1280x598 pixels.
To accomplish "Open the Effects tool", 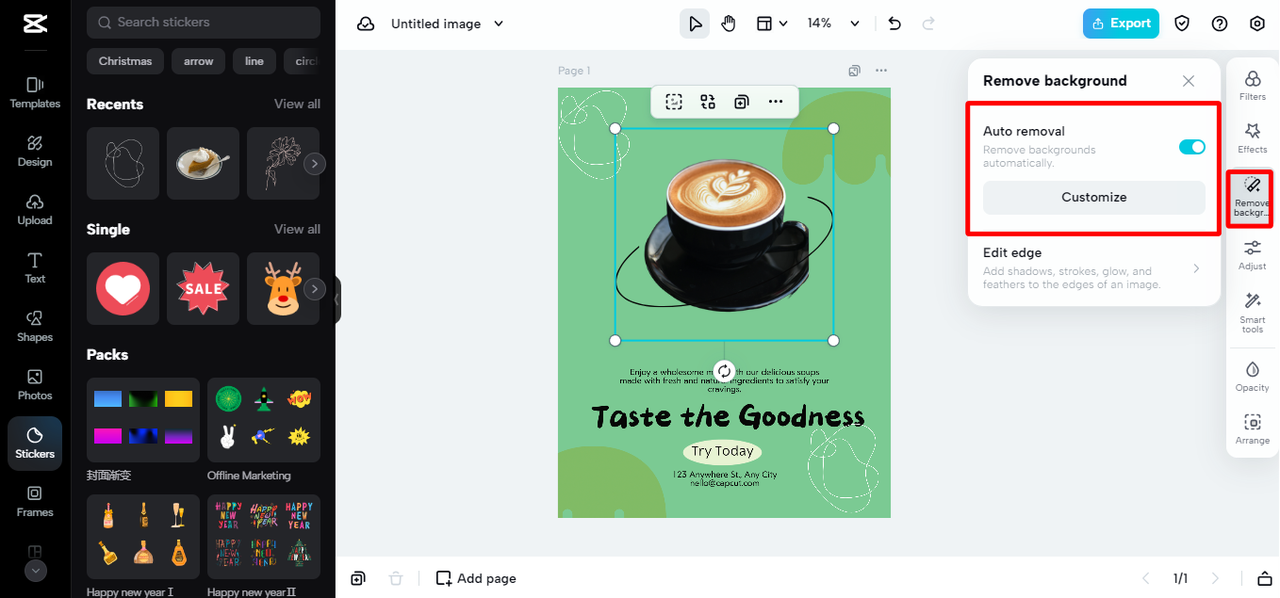I will coord(1252,138).
